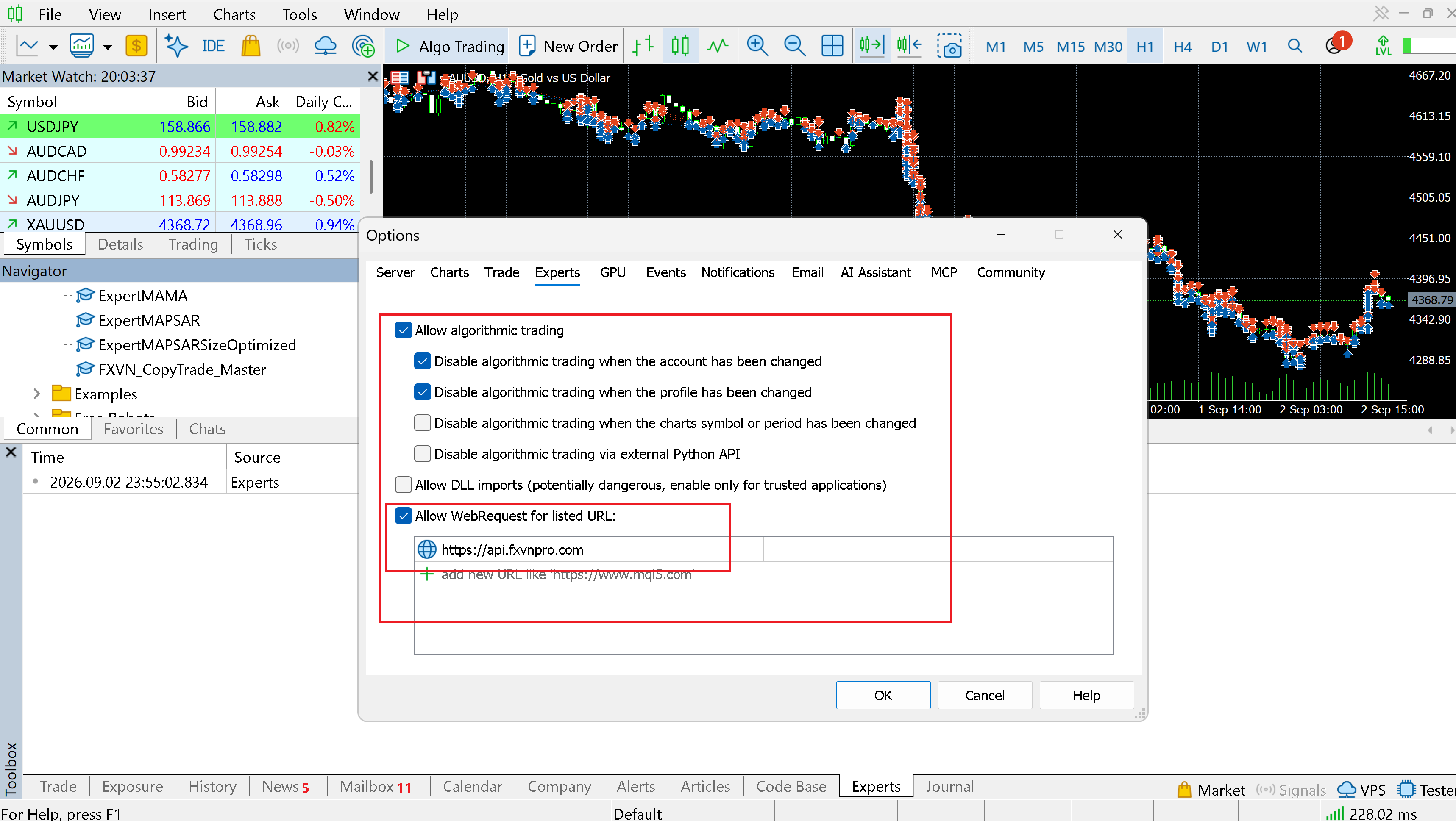Select the D1 timeframe
This screenshot has height=821, width=1456.
pyautogui.click(x=1219, y=47)
